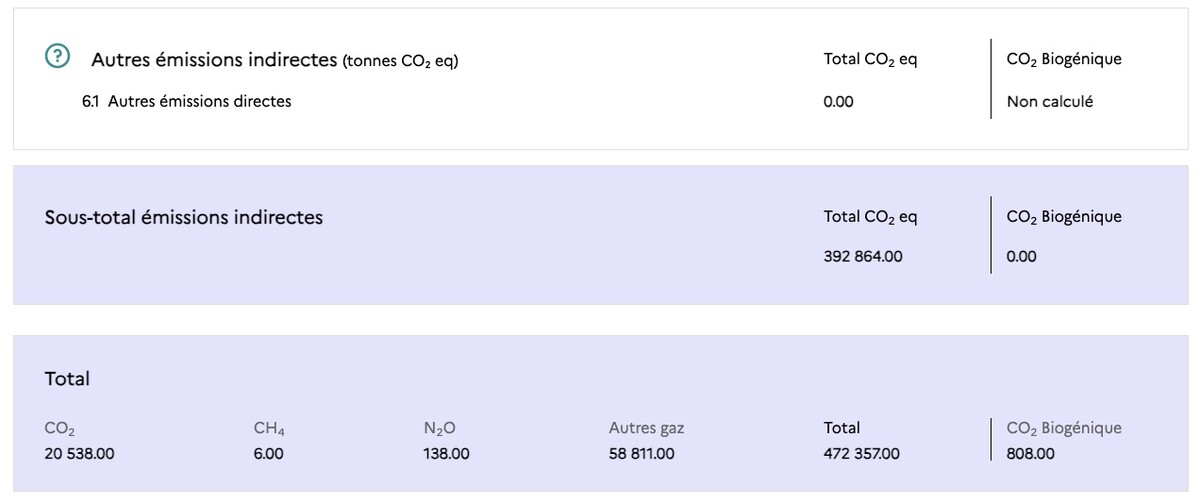Click the bold 'Total' label above 472 357.00
1200x504 pixels.
[x=842, y=428]
